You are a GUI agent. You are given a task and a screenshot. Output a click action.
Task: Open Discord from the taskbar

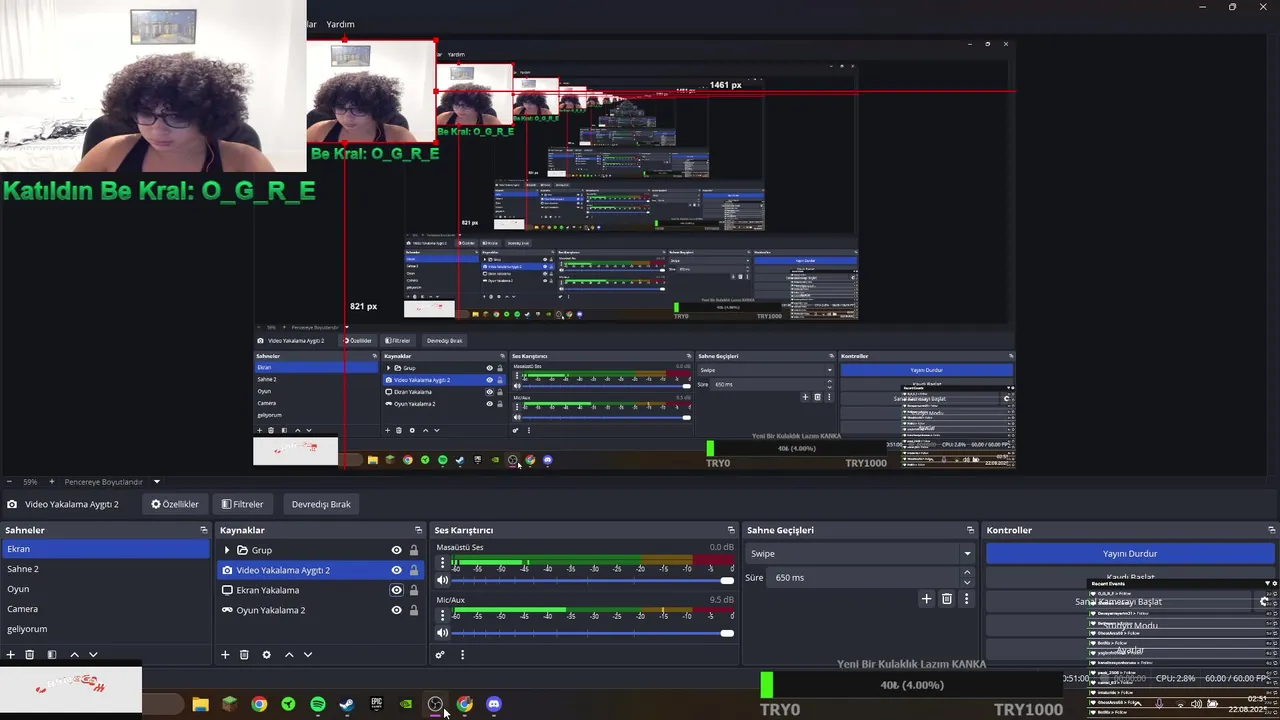click(x=493, y=704)
